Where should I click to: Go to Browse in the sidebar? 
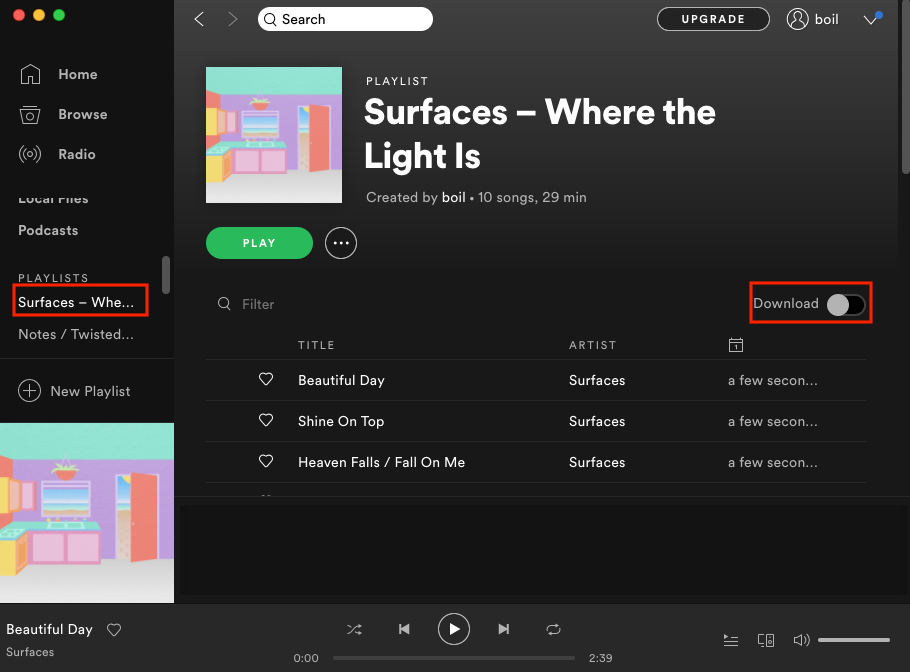(x=82, y=114)
